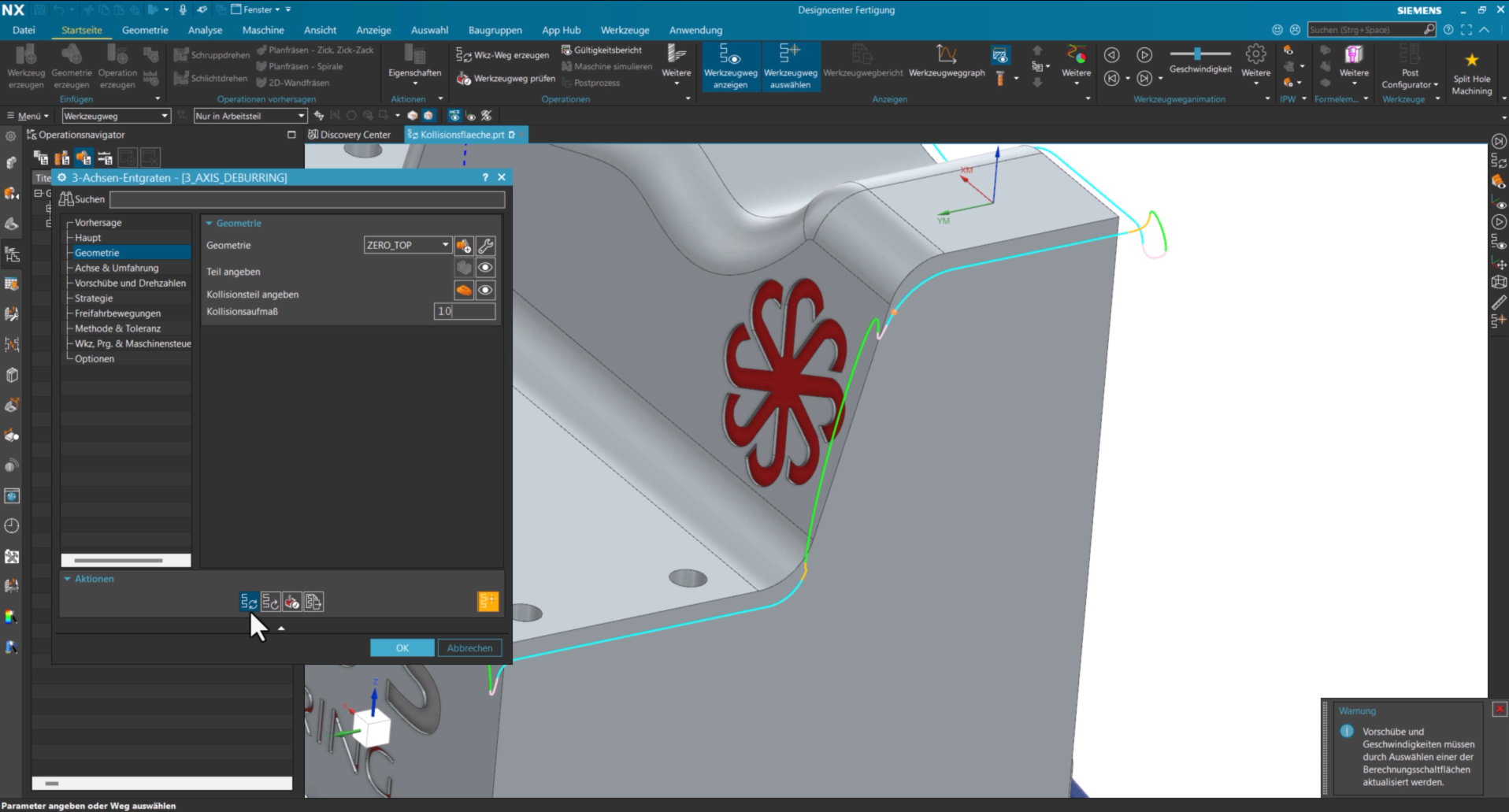Toggle the Werkzeugweg anzeigen button
Image resolution: width=1509 pixels, height=812 pixels.
click(x=730, y=66)
